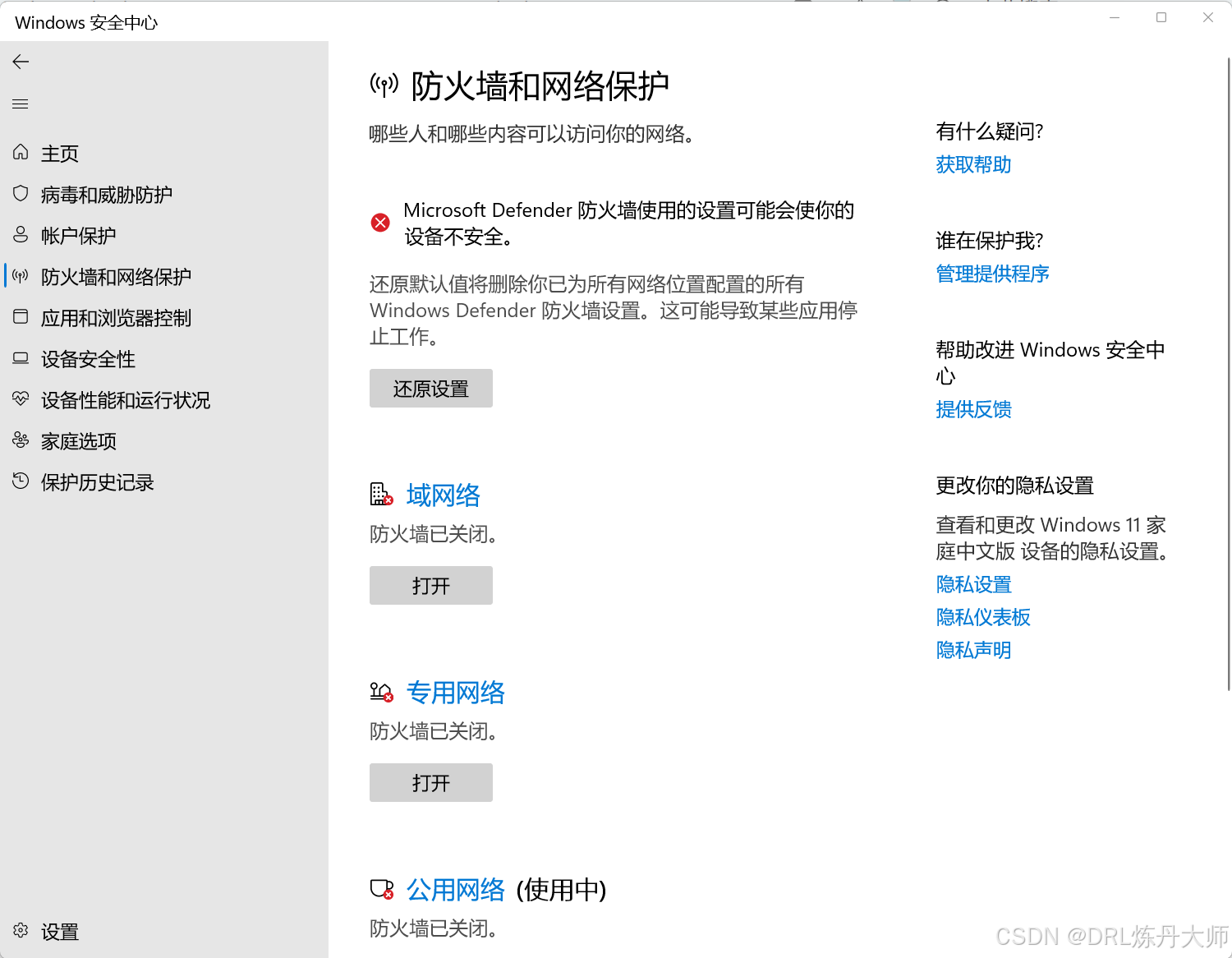This screenshot has height=958, width=1232.
Task: Click the 隐私声明 link
Action: (x=973, y=650)
